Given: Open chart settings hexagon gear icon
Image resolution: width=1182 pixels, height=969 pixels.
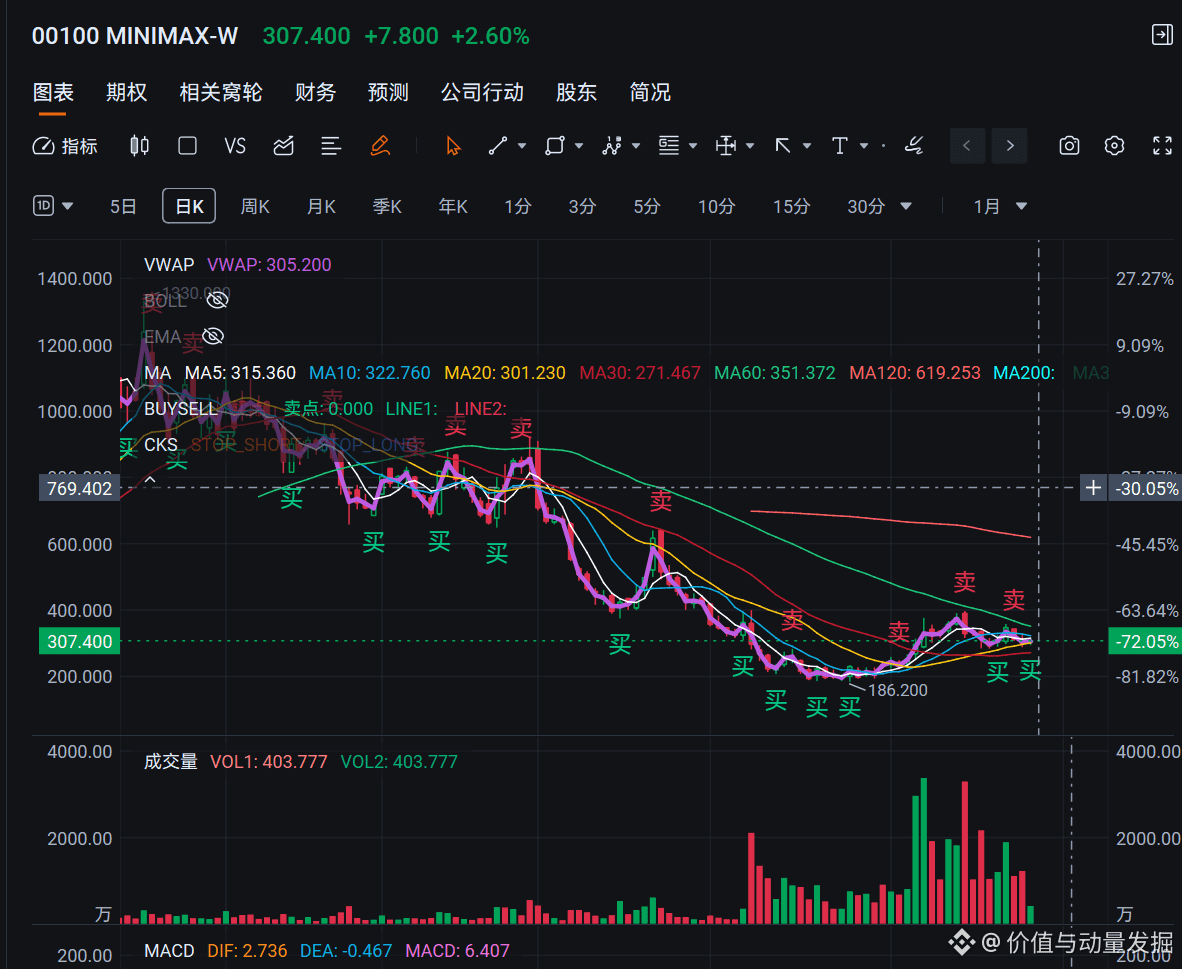Looking at the screenshot, I should pos(1114,146).
